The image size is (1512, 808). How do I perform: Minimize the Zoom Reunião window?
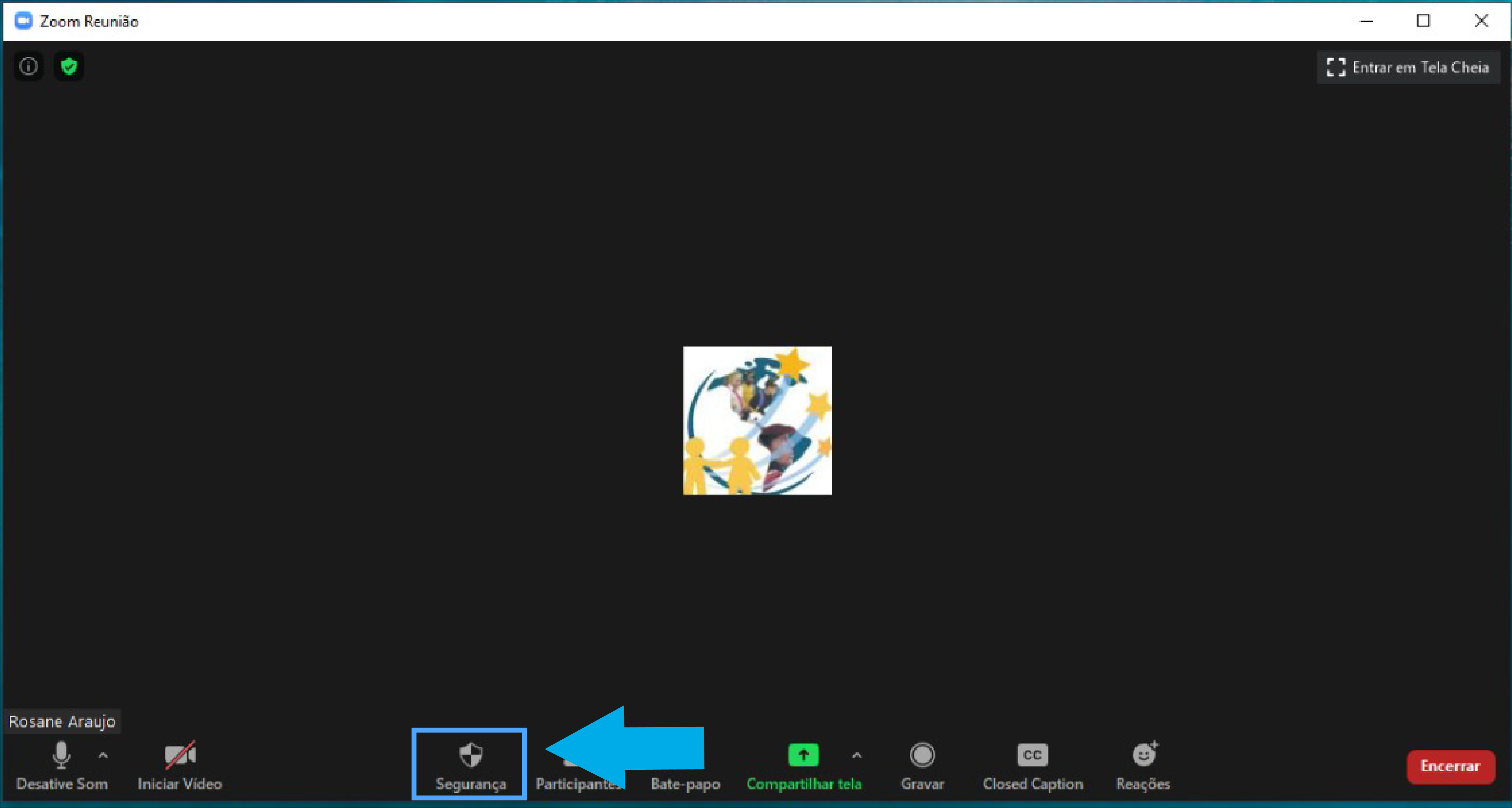[x=1367, y=21]
